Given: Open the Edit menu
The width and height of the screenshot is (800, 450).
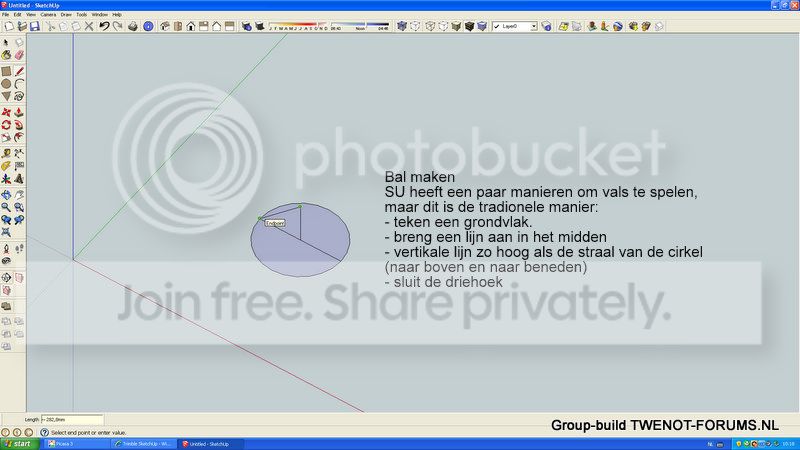Looking at the screenshot, I should (x=18, y=15).
